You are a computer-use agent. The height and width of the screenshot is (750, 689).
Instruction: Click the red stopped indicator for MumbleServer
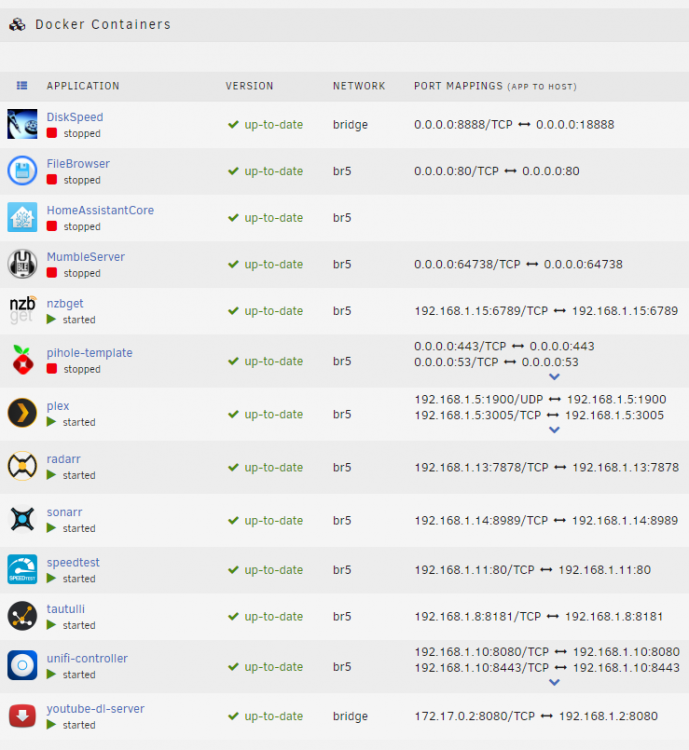coord(52,273)
